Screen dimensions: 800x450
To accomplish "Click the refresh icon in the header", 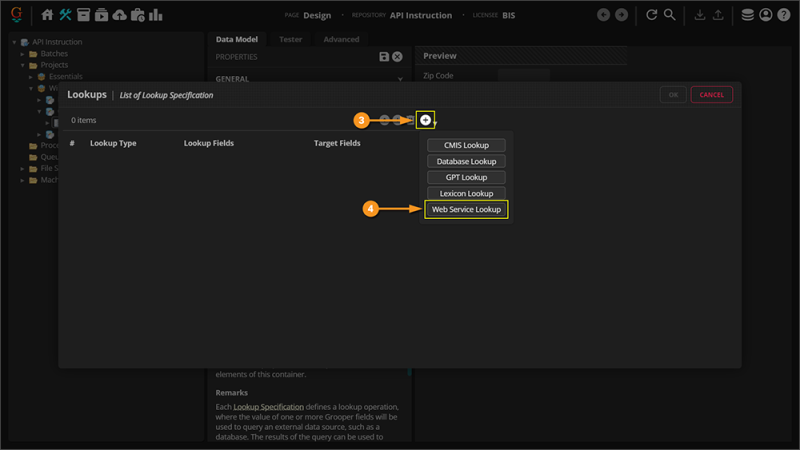I will [652, 15].
